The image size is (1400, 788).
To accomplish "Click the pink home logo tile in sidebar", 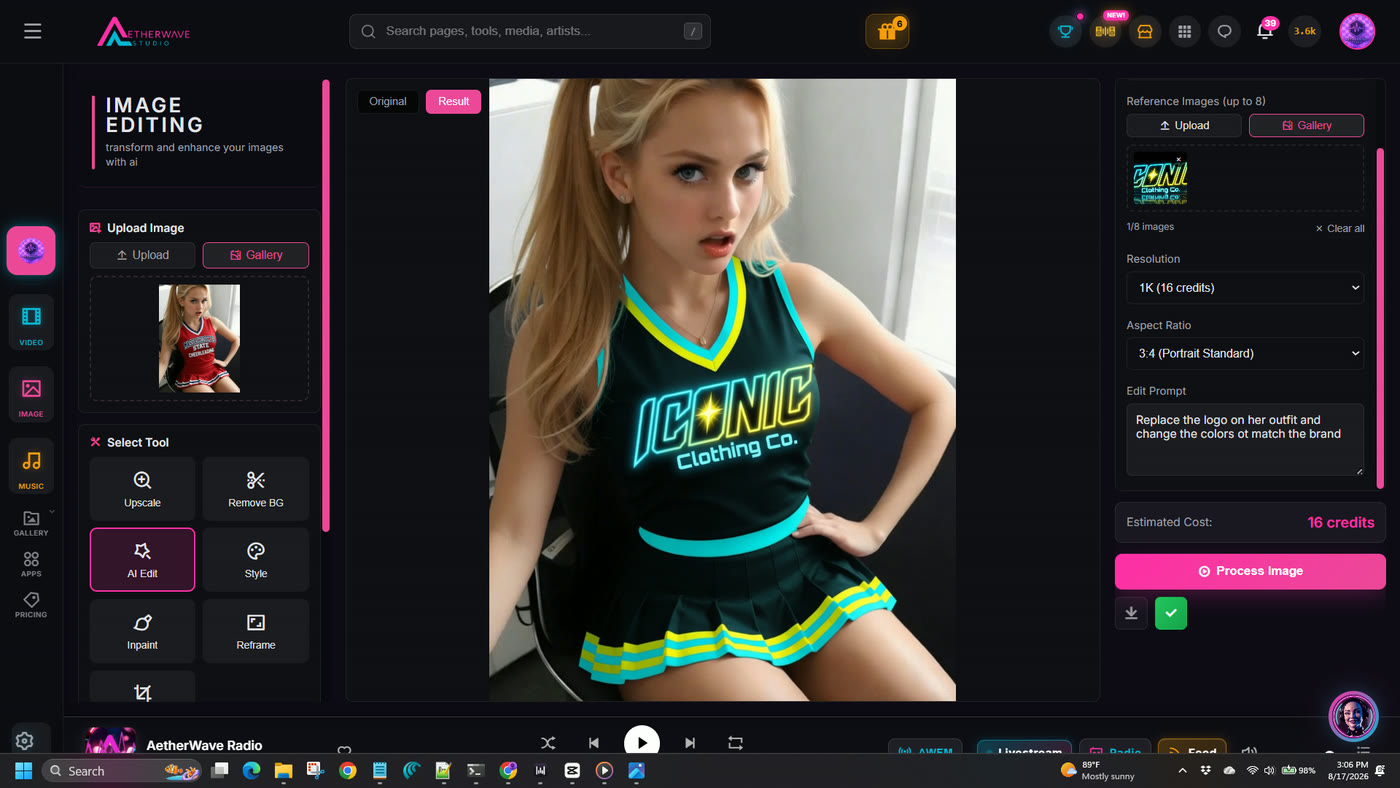I will pos(31,250).
